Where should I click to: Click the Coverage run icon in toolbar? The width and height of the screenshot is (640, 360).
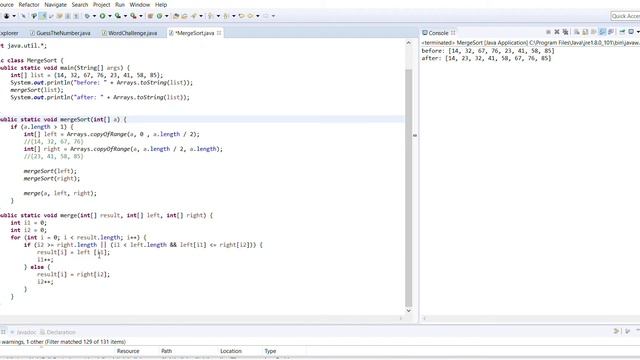coord(118,16)
